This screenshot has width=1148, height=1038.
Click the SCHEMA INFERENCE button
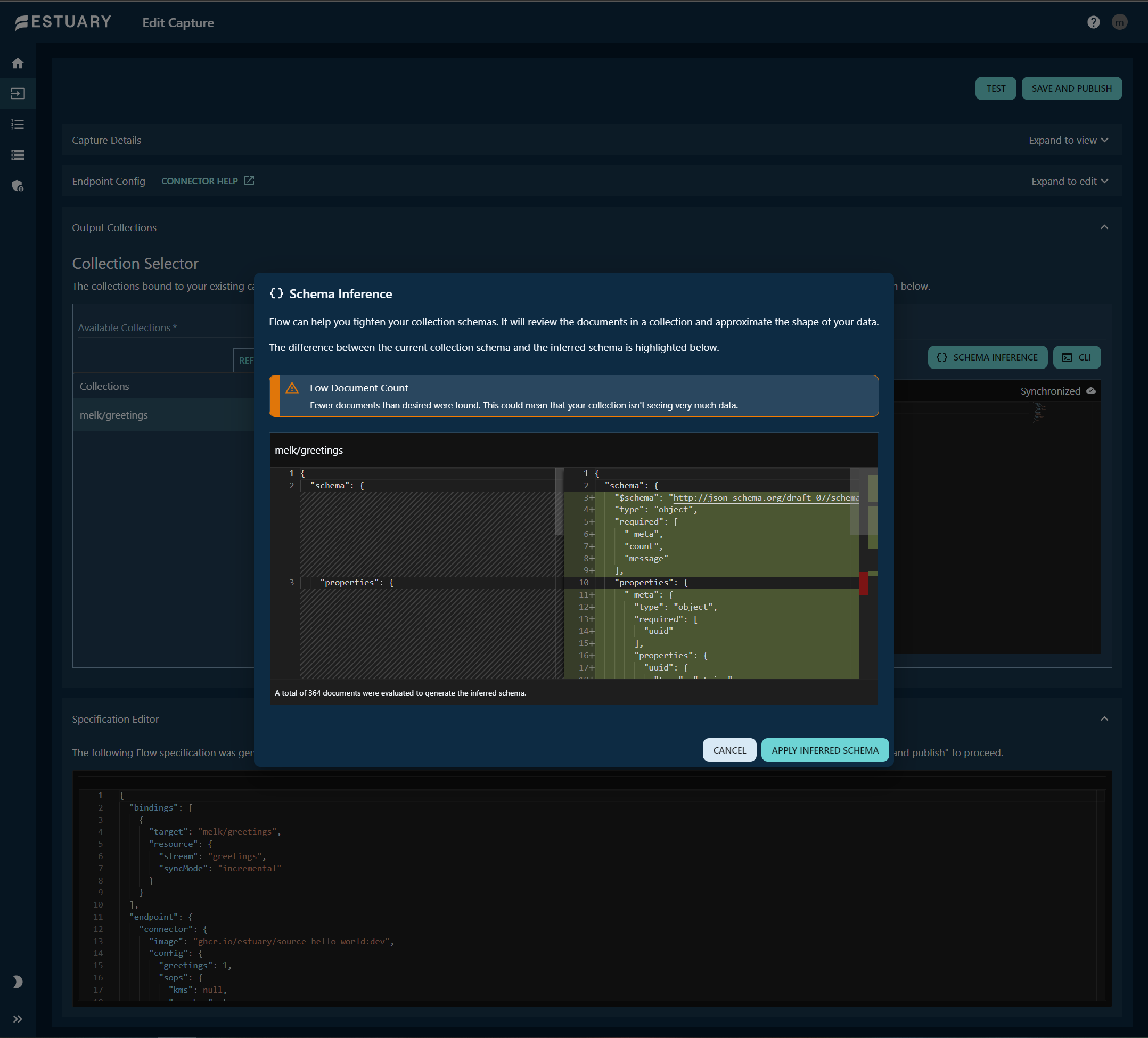point(987,357)
